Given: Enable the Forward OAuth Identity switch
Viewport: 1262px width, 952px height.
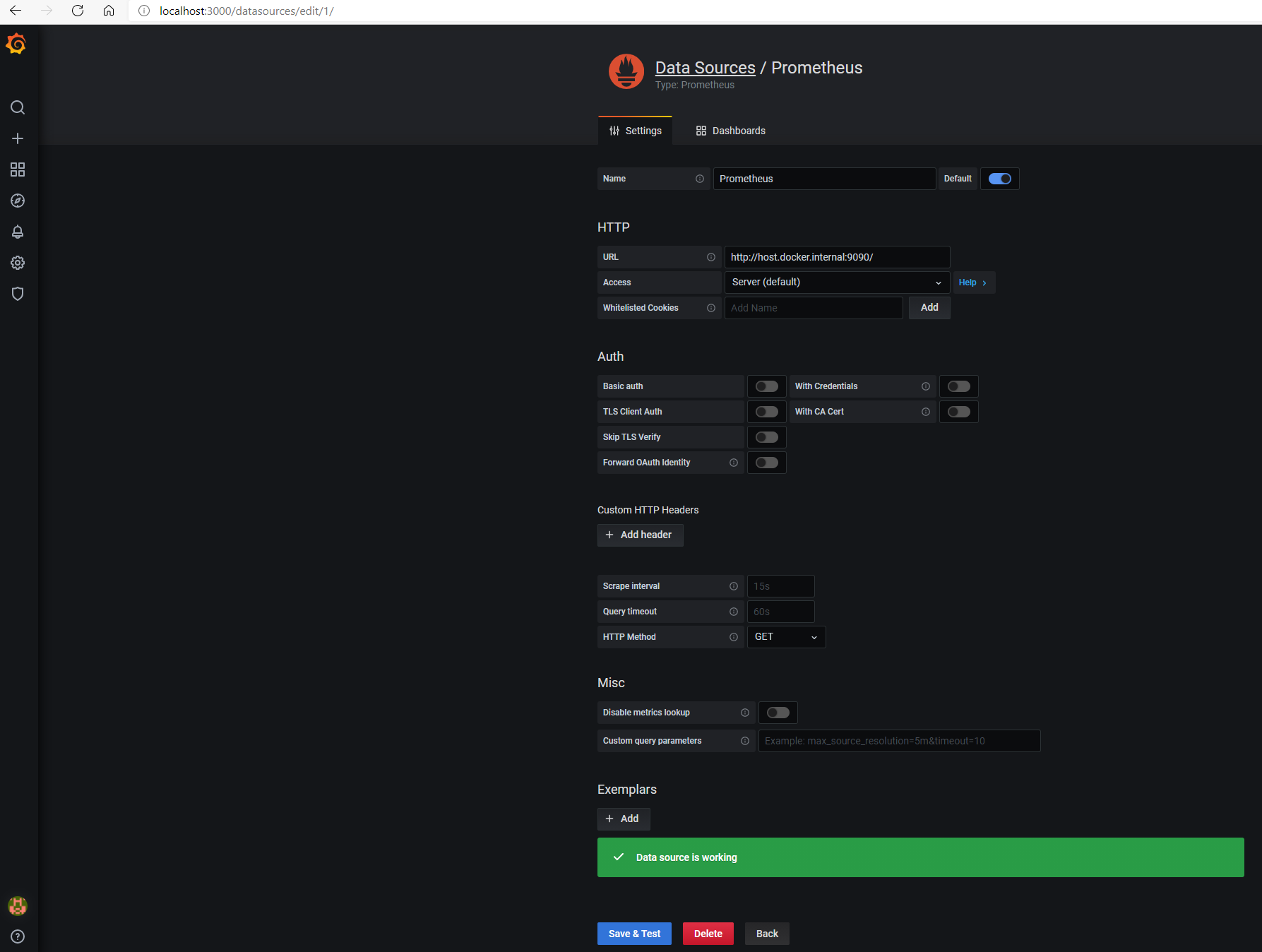Looking at the screenshot, I should 767,463.
